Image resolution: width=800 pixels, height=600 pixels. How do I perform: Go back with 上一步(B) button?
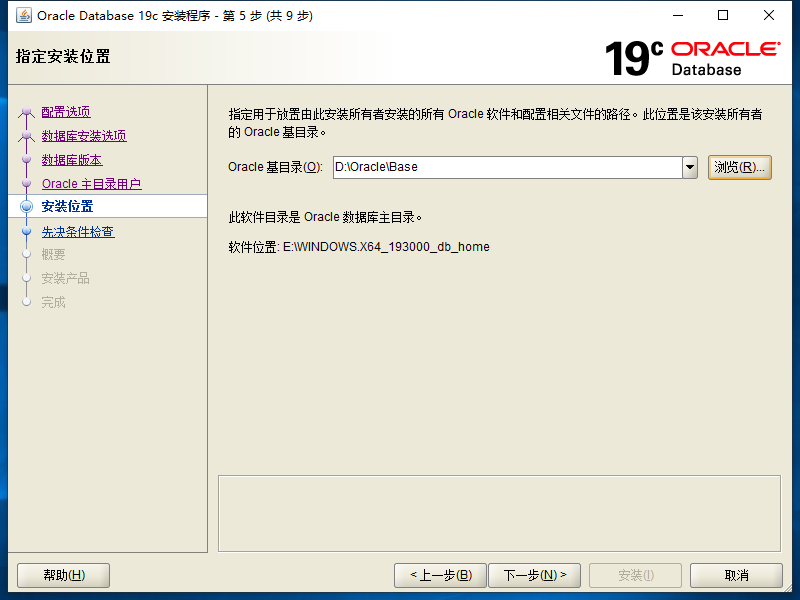click(441, 576)
